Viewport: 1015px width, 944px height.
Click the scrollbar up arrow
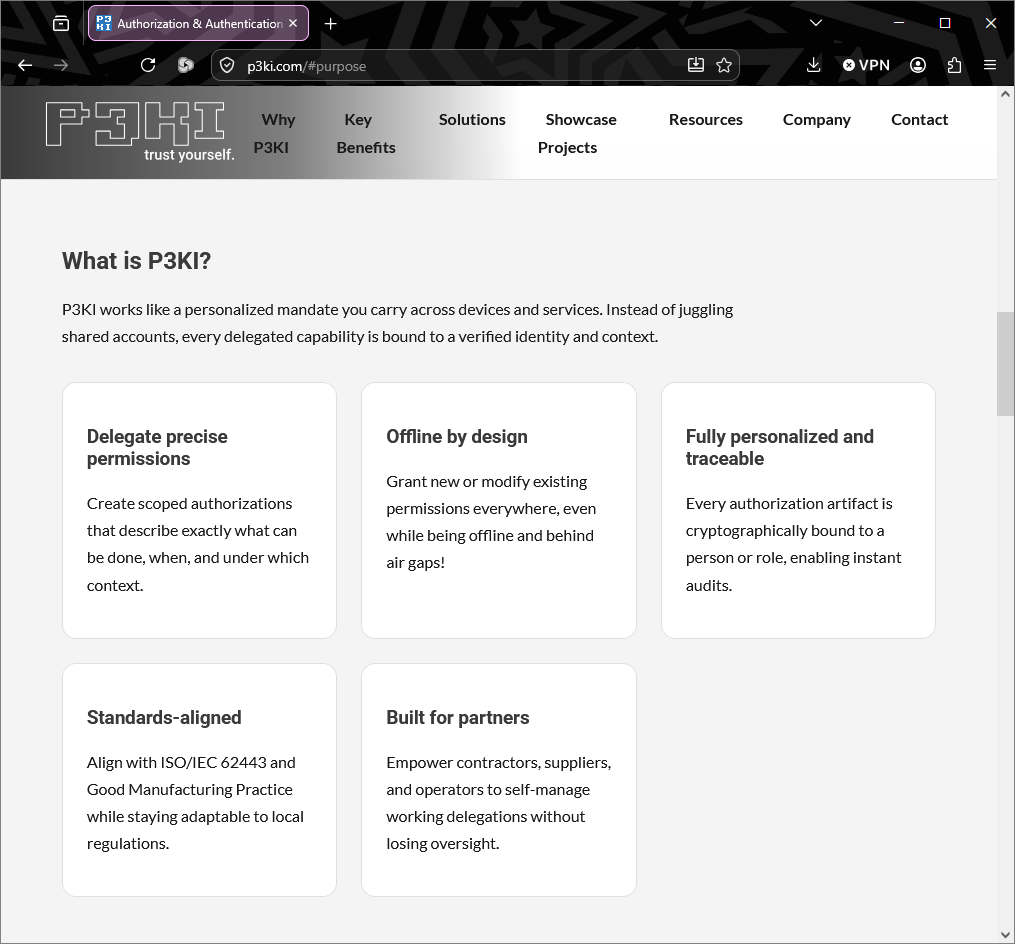pyautogui.click(x=1005, y=94)
